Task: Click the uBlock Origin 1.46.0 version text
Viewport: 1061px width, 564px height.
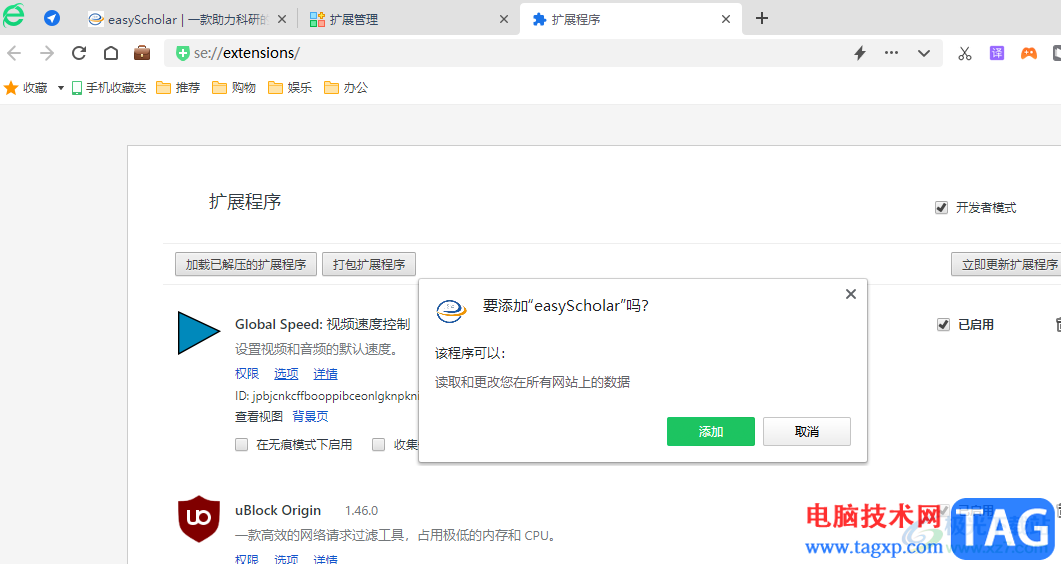Action: [x=361, y=511]
